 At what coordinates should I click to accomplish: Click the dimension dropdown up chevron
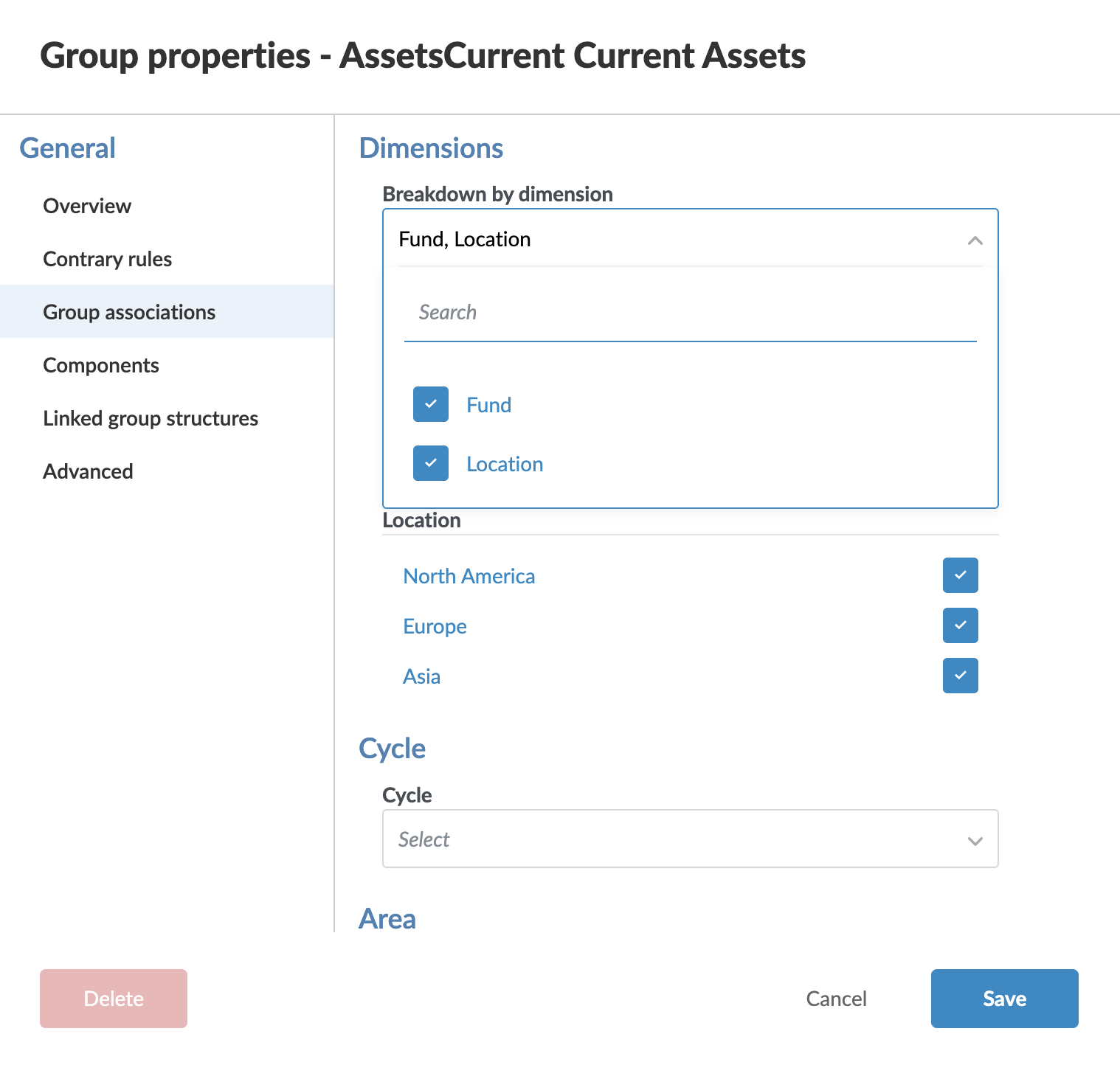click(975, 240)
